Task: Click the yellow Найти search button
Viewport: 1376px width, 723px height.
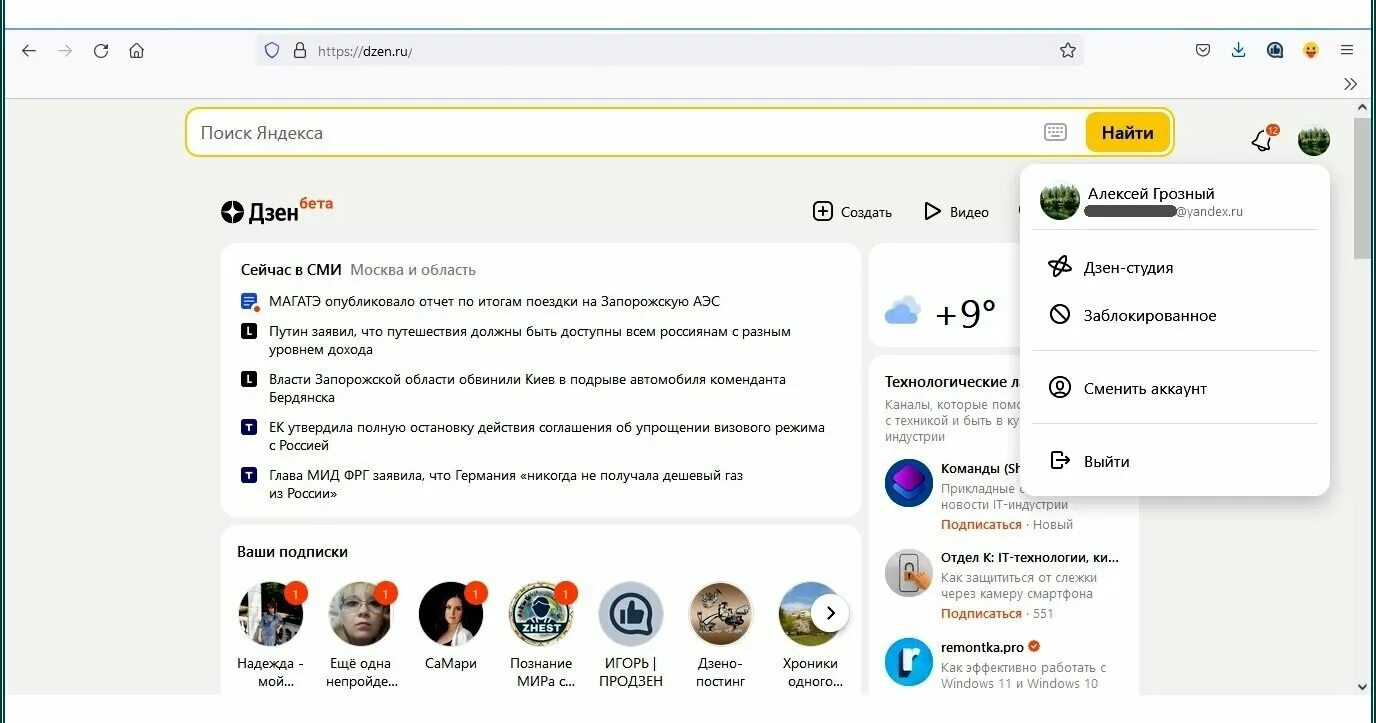Action: pyautogui.click(x=1127, y=132)
